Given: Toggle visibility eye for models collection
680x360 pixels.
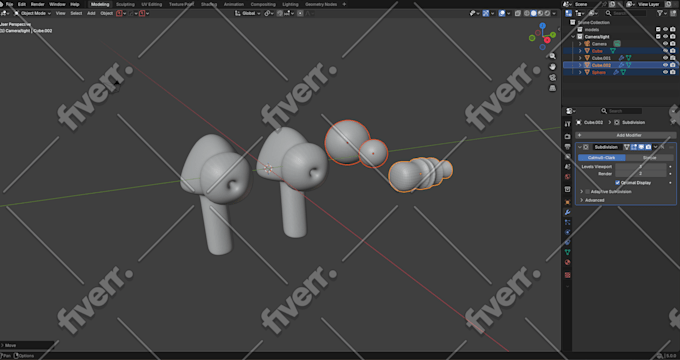Looking at the screenshot, I should pos(665,29).
